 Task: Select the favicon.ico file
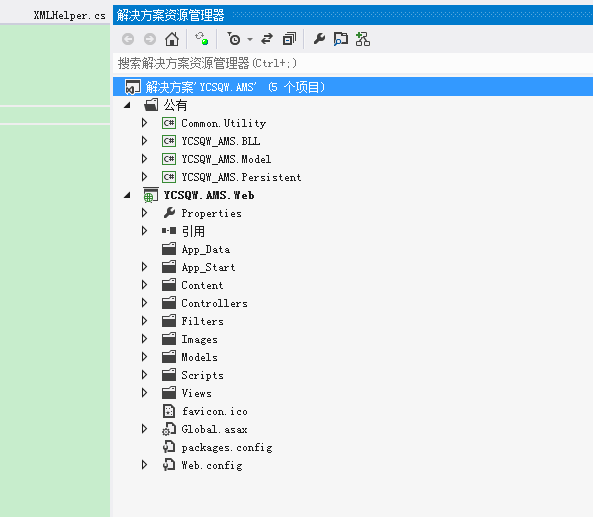pos(215,411)
